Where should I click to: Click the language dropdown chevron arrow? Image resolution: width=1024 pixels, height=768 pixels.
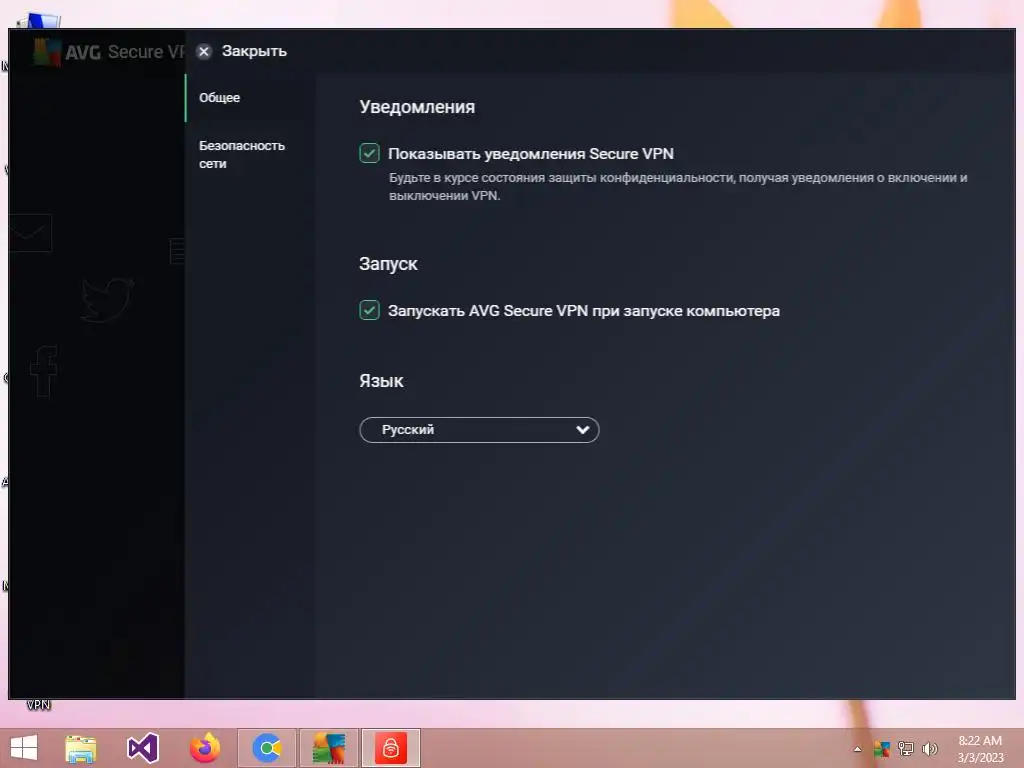[x=583, y=430]
